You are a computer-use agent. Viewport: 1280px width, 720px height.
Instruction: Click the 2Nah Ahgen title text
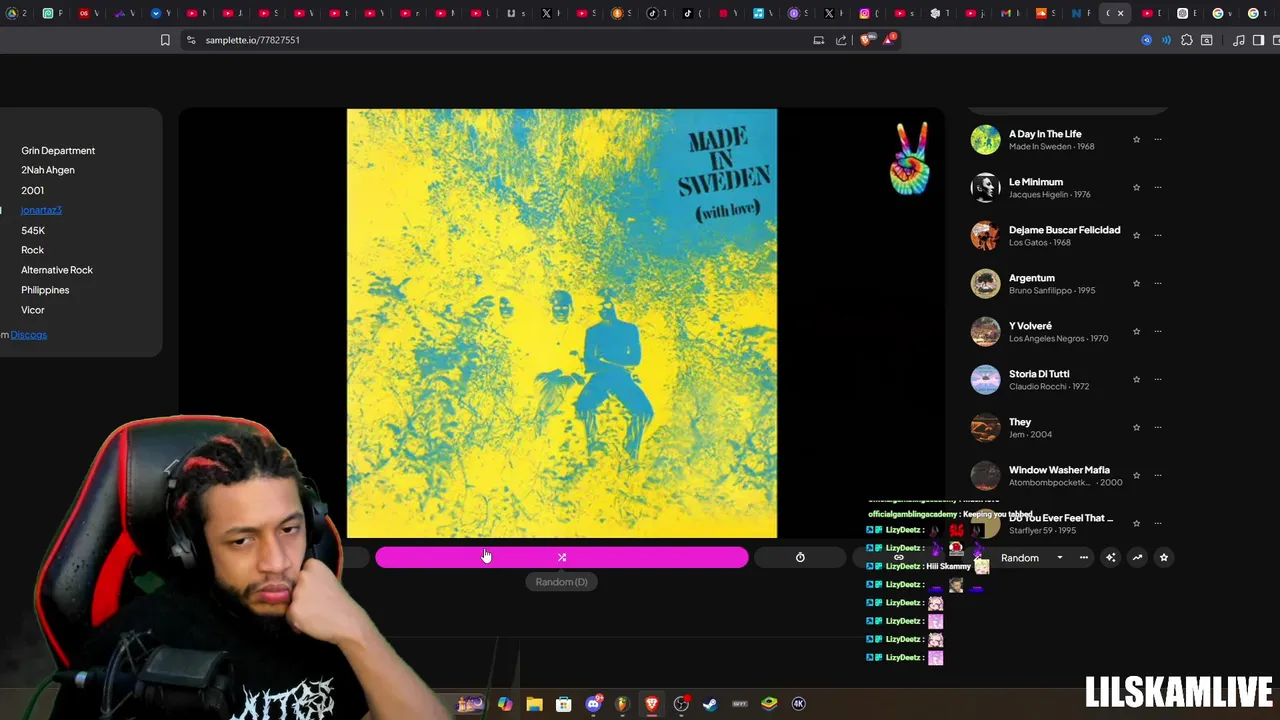(48, 170)
